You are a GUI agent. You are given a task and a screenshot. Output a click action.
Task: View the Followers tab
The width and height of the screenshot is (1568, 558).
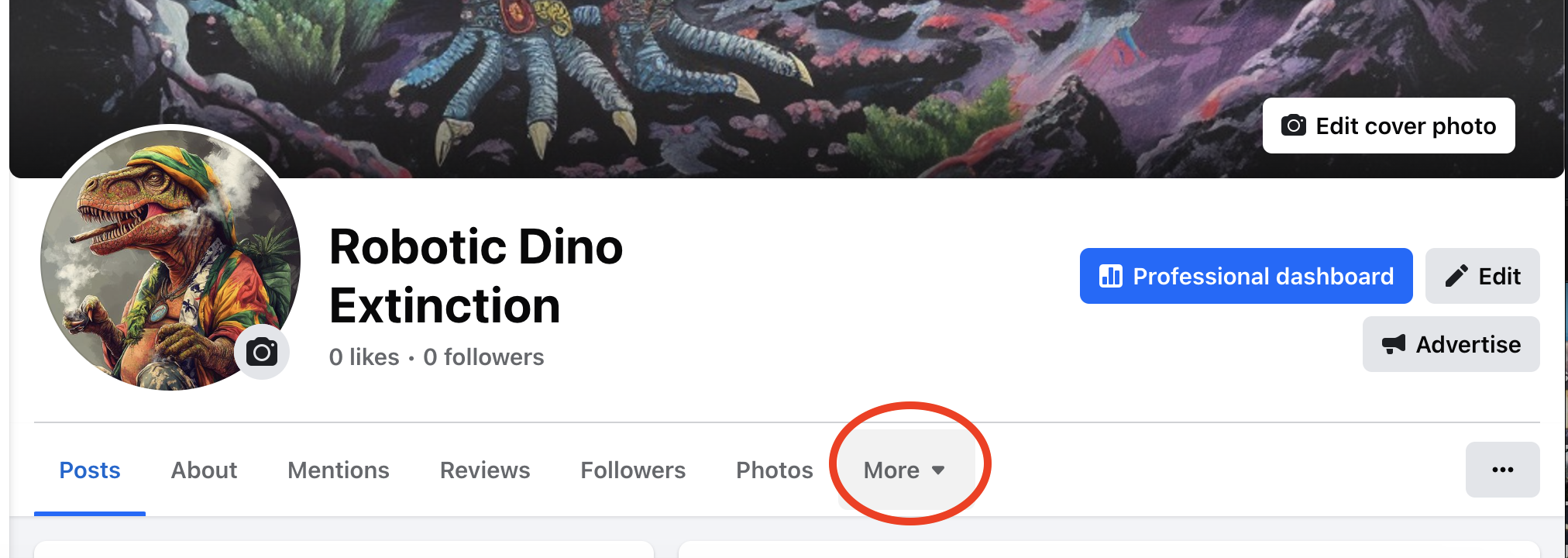pos(633,470)
